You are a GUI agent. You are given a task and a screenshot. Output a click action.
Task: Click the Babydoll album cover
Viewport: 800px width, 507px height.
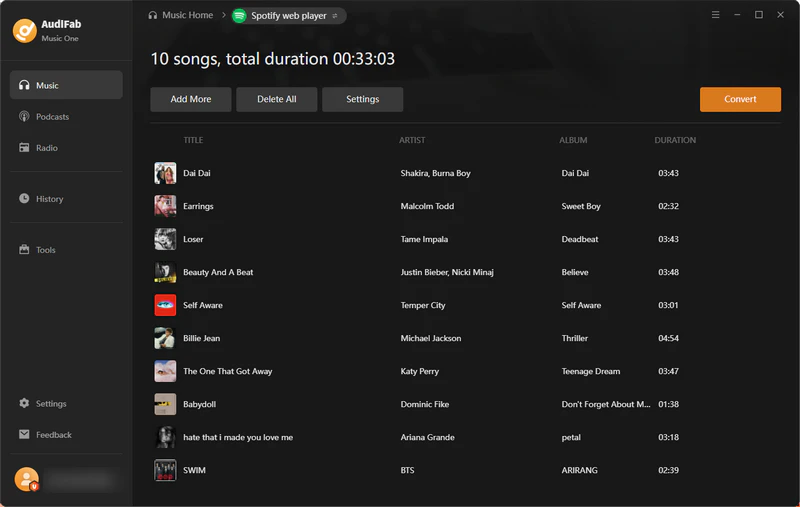pos(165,404)
